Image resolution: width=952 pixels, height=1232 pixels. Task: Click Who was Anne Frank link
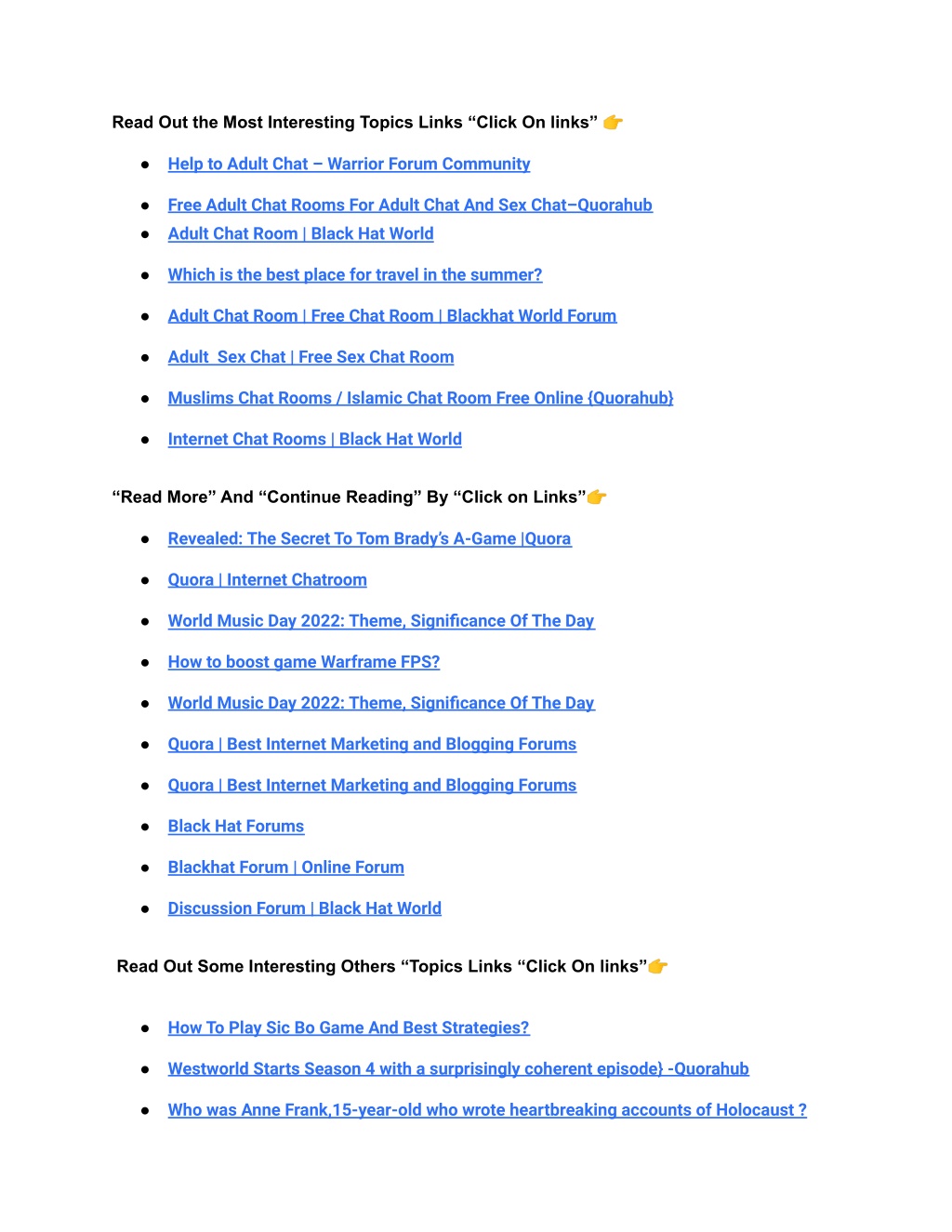click(x=487, y=1110)
